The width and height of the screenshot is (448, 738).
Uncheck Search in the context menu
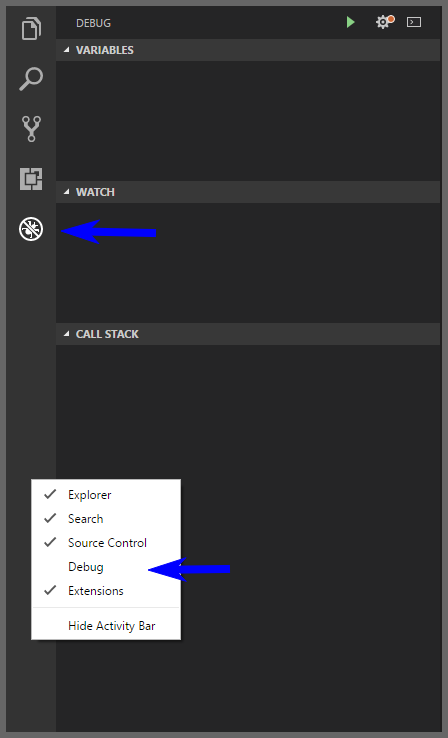pyautogui.click(x=106, y=519)
